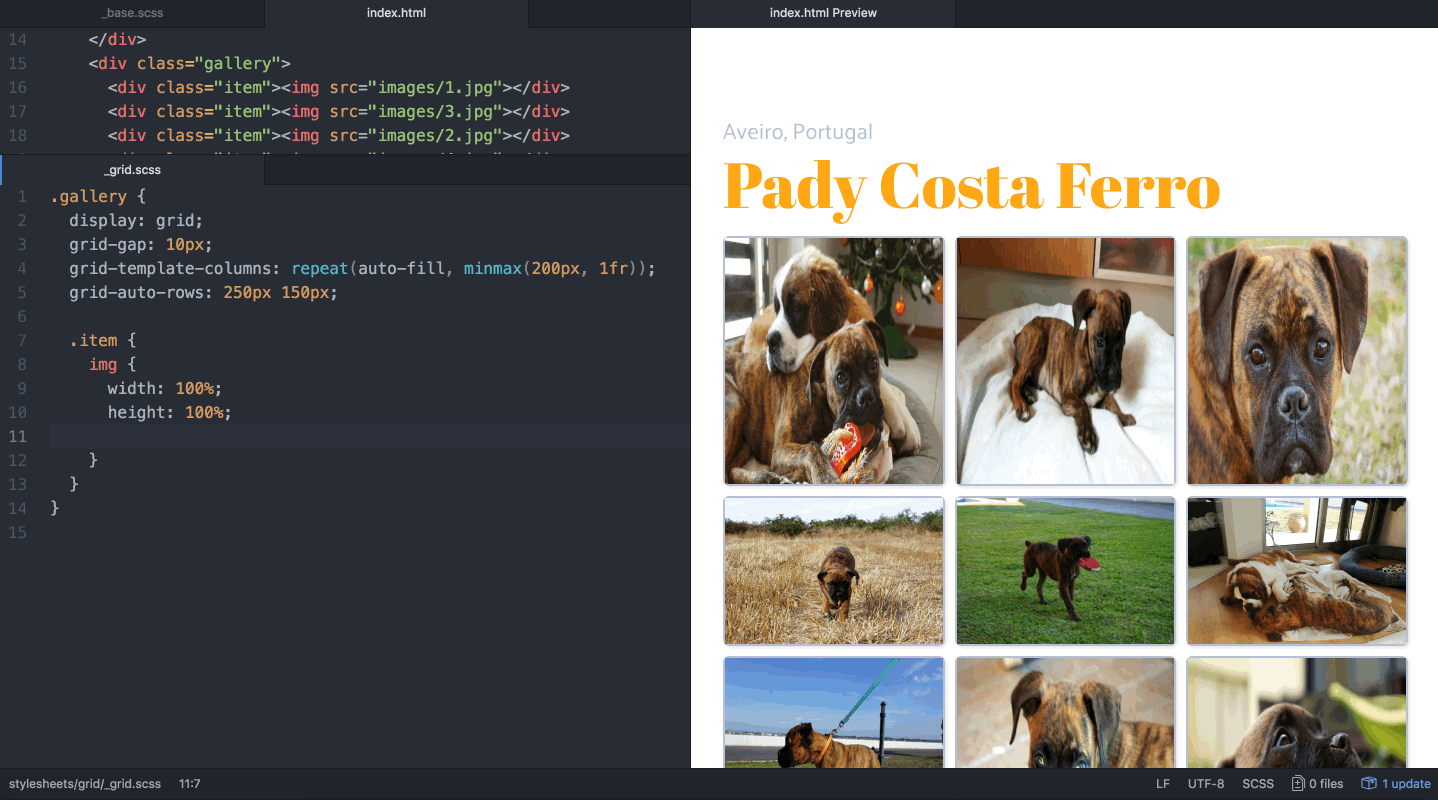Viewport: 1438px width, 800px height.
Task: Open go-to-line via cursor position 11:7
Action: (x=189, y=784)
